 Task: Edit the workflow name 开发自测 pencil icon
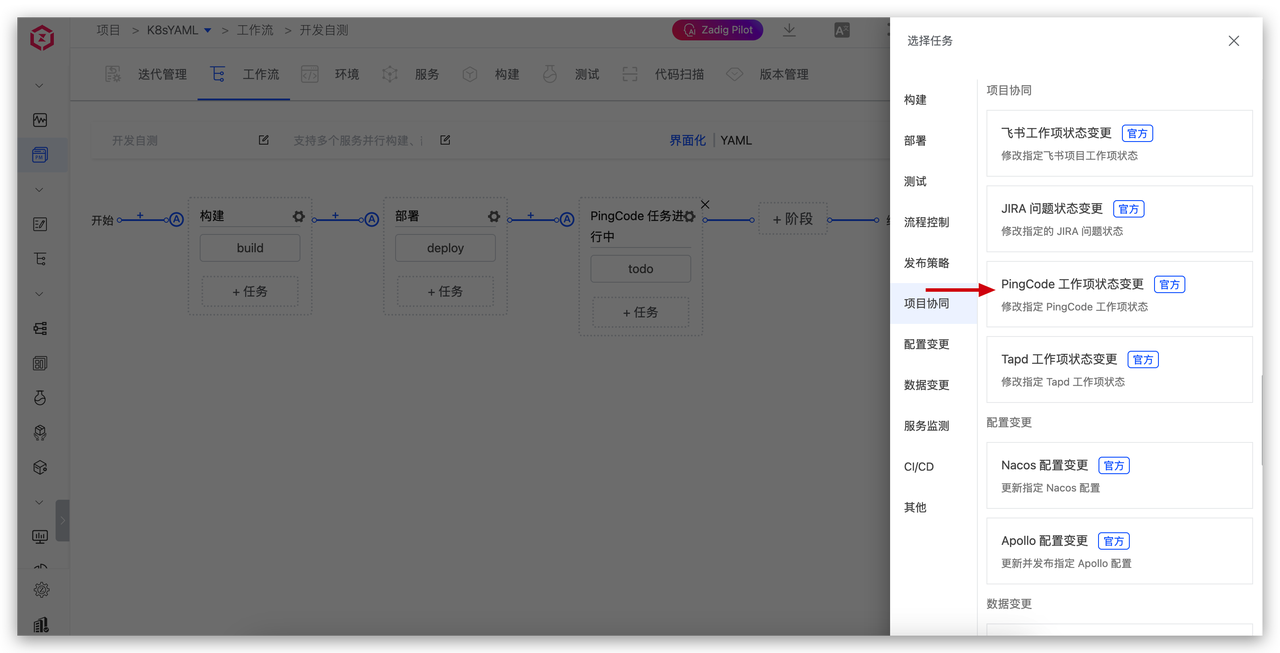coord(264,140)
